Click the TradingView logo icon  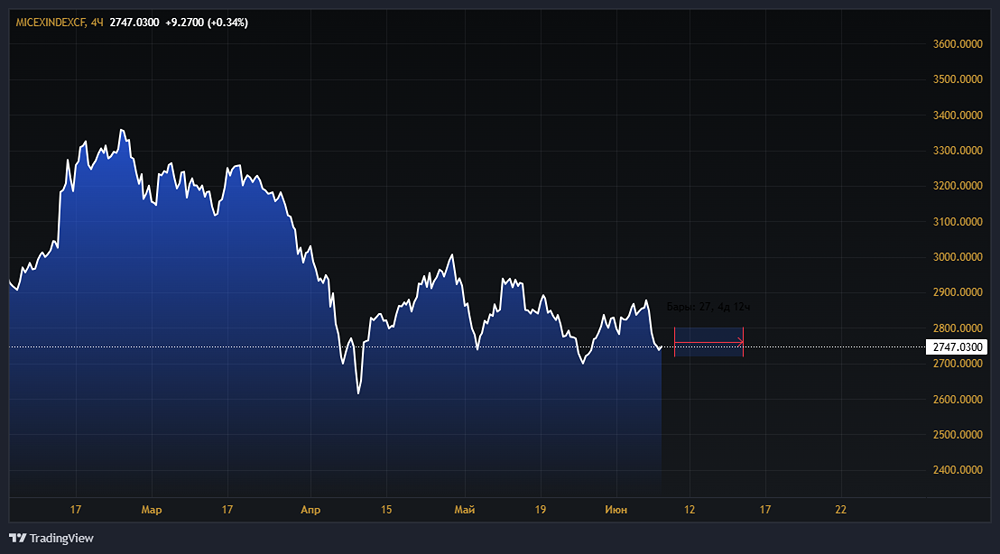pos(17,538)
